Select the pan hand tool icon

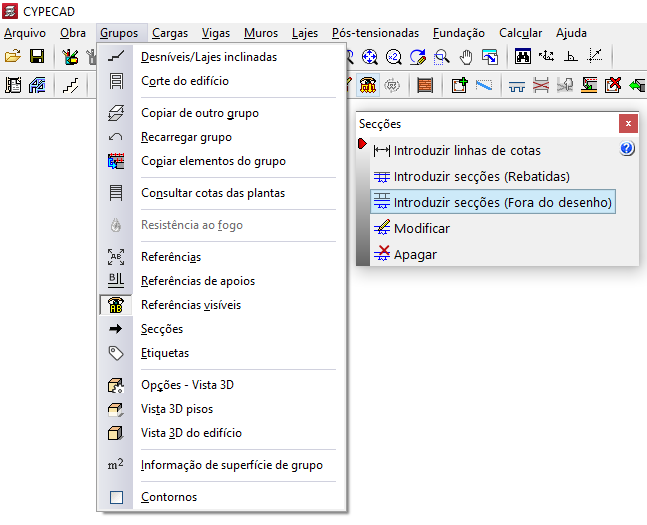(x=466, y=57)
